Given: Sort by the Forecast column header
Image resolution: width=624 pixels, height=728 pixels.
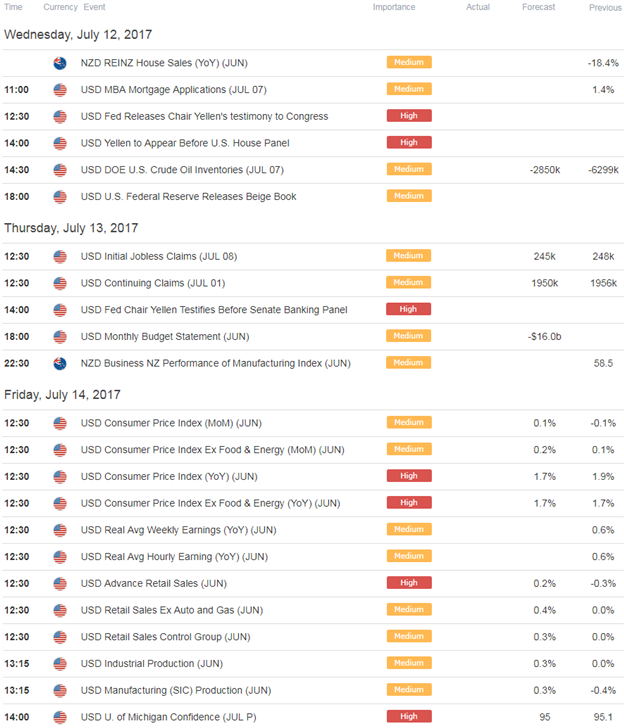Looking at the screenshot, I should [538, 7].
